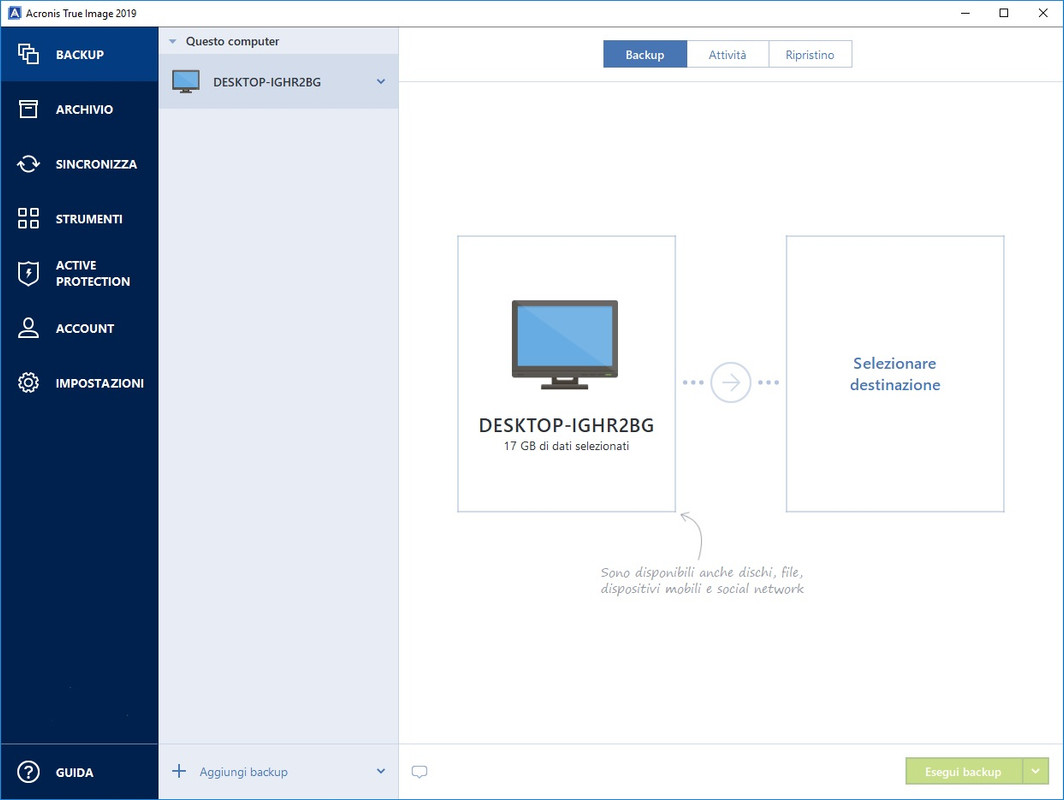This screenshot has width=1064, height=800.
Task: Click the large monitor image in source box
Action: coord(565,345)
